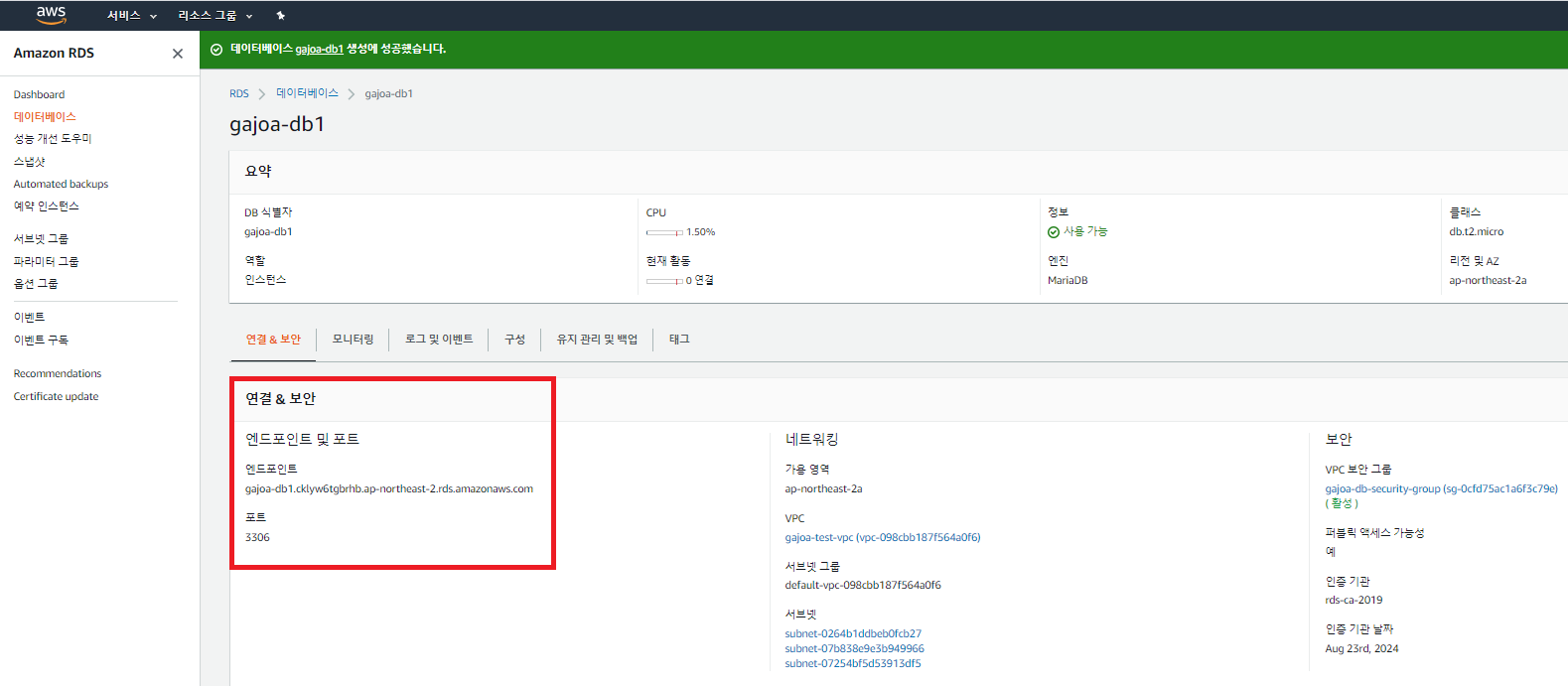
Task: Open Automated backups in sidebar
Action: (x=61, y=184)
